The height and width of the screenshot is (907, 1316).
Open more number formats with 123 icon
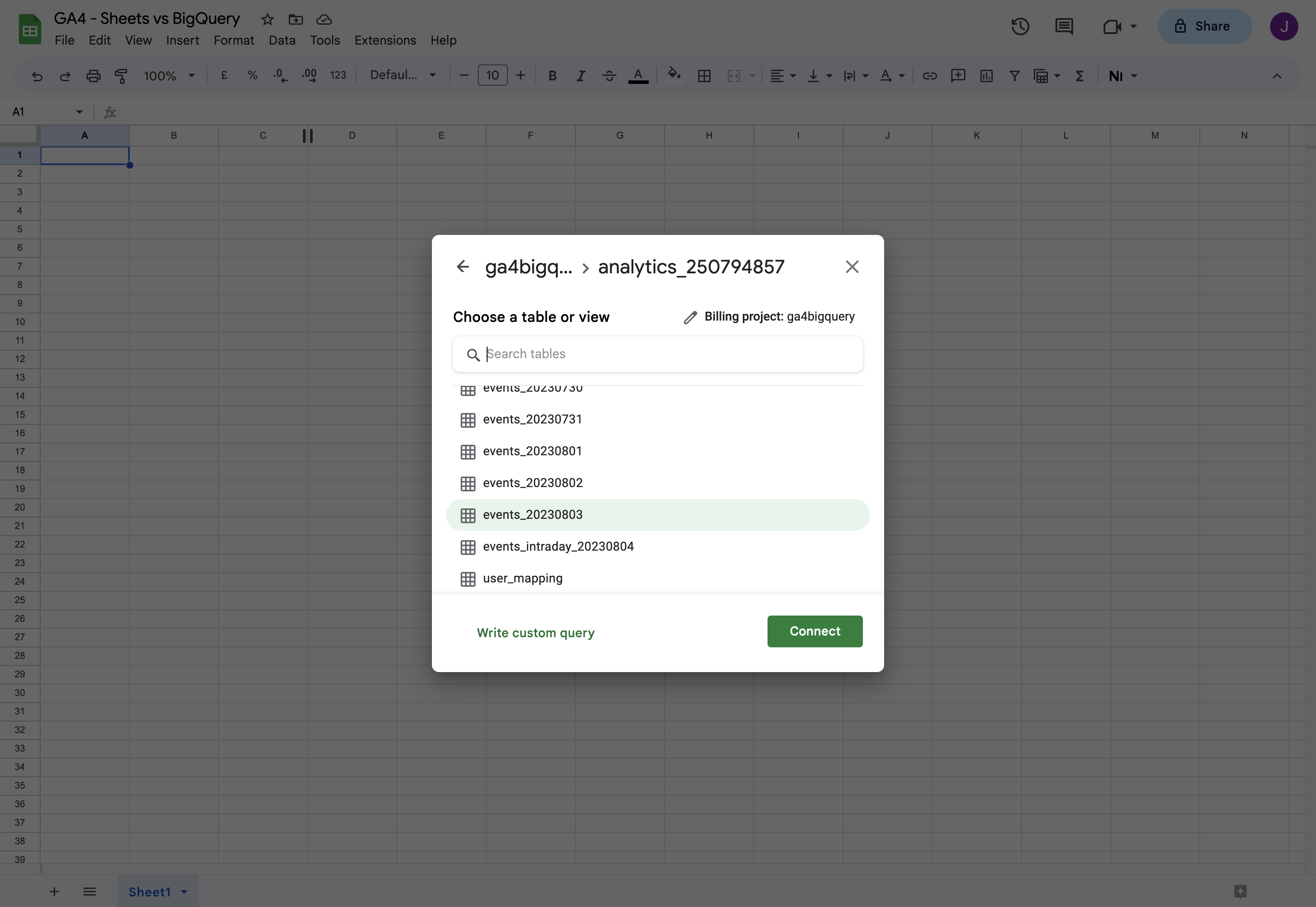(x=338, y=75)
